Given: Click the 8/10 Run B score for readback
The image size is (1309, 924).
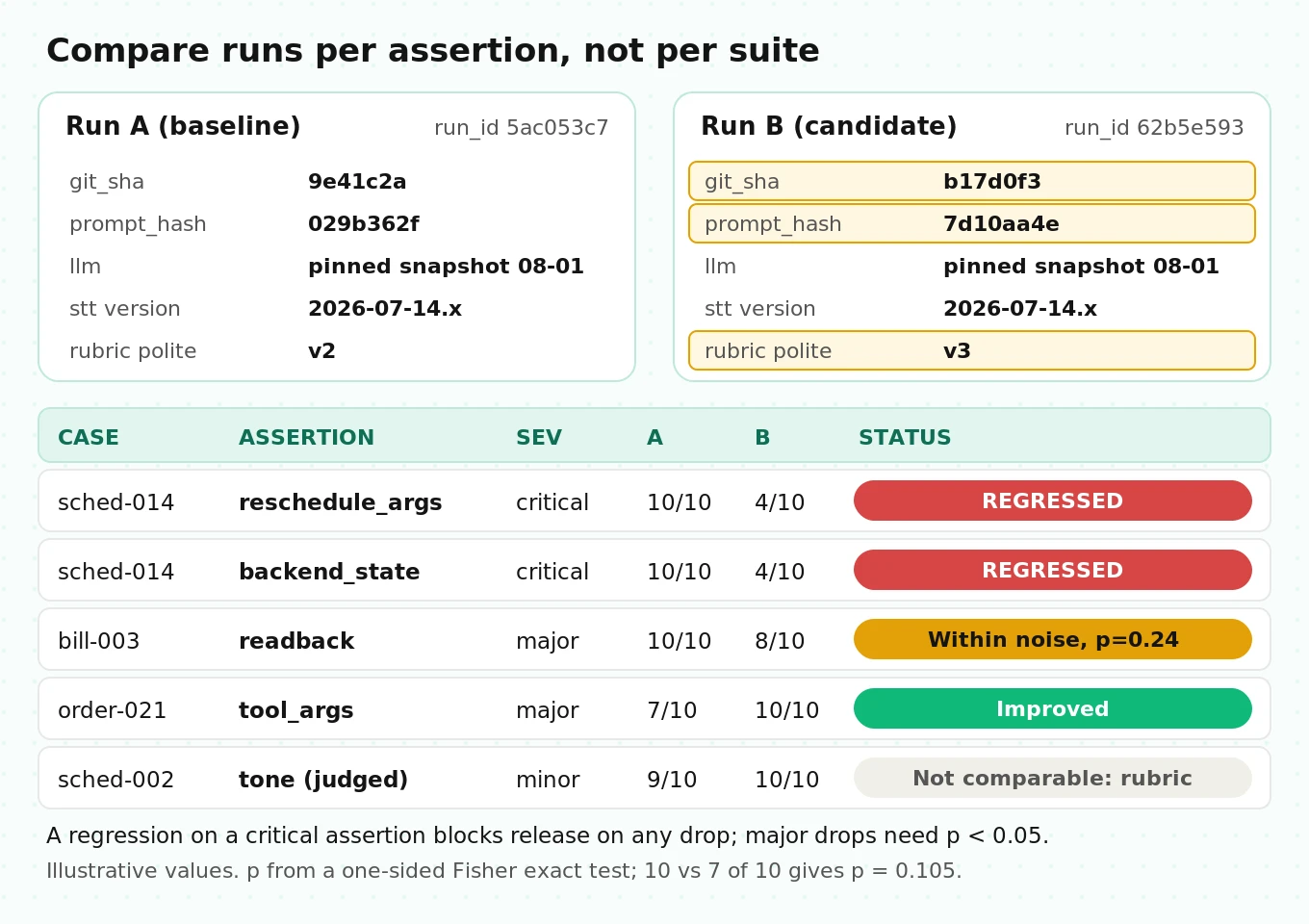Looking at the screenshot, I should [780, 641].
